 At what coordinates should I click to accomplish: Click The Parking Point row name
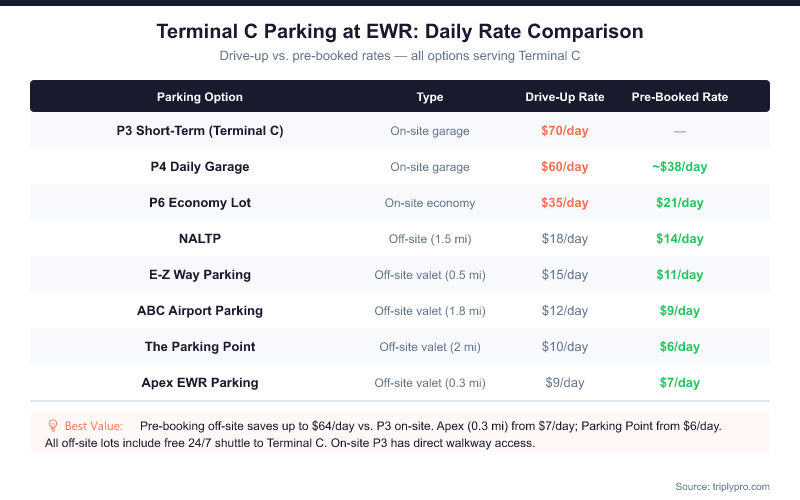pyautogui.click(x=200, y=347)
